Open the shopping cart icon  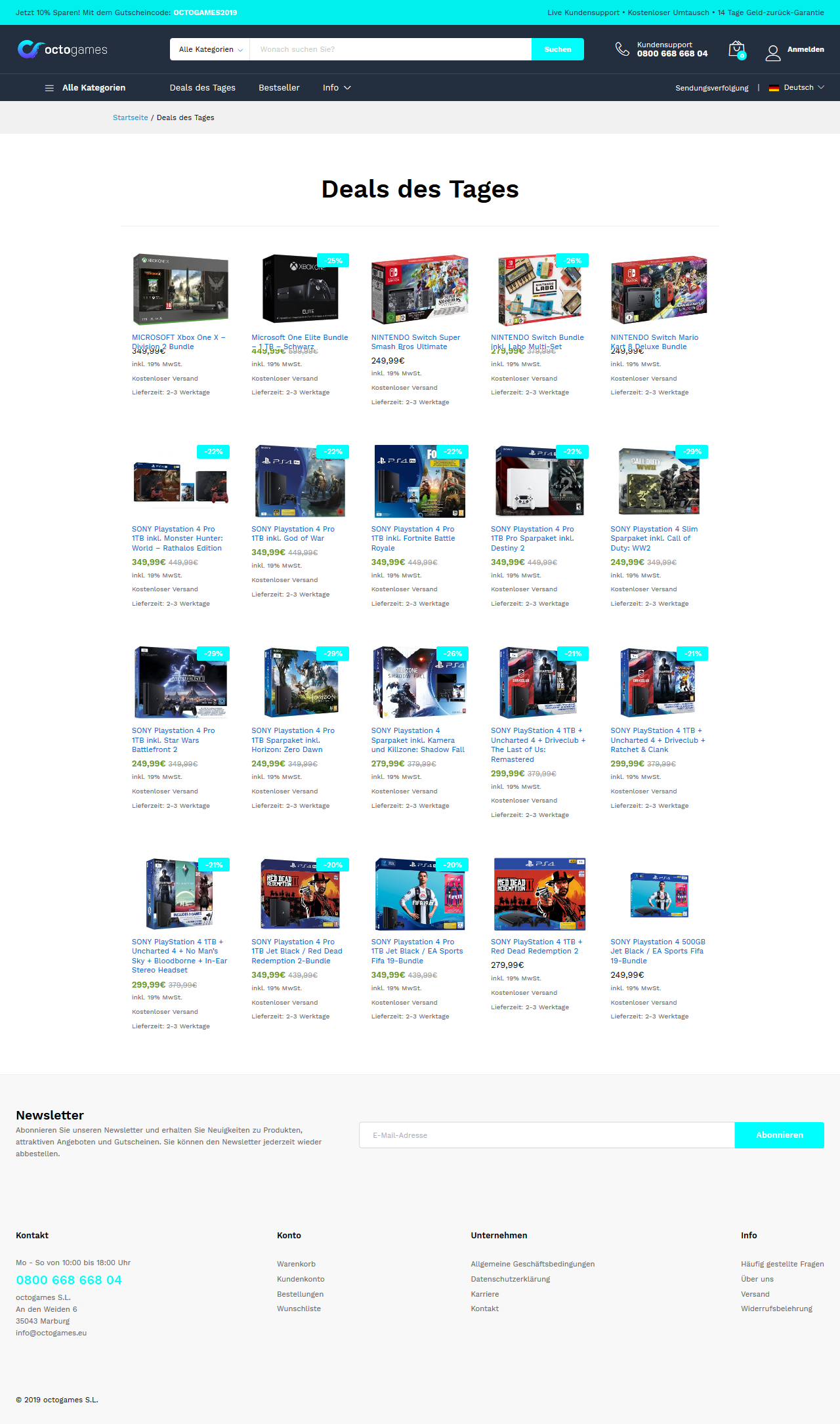(737, 50)
